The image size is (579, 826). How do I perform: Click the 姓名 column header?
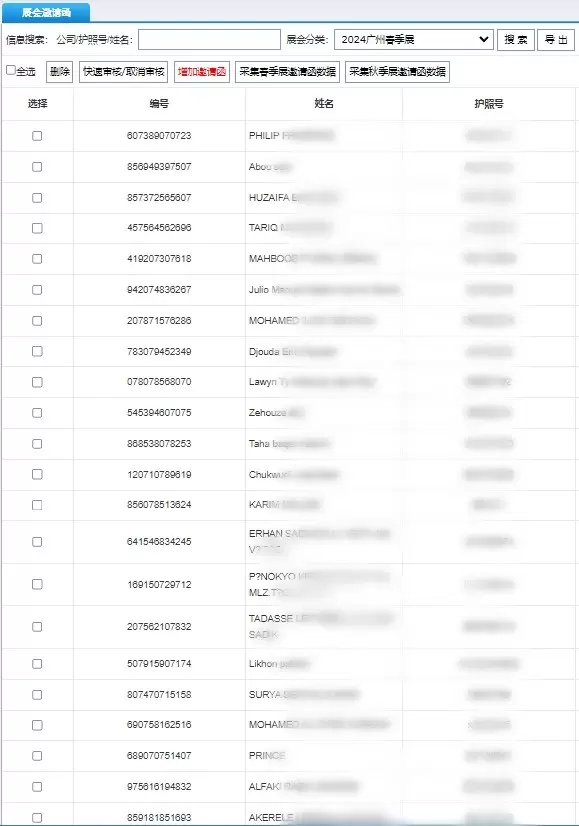click(324, 104)
